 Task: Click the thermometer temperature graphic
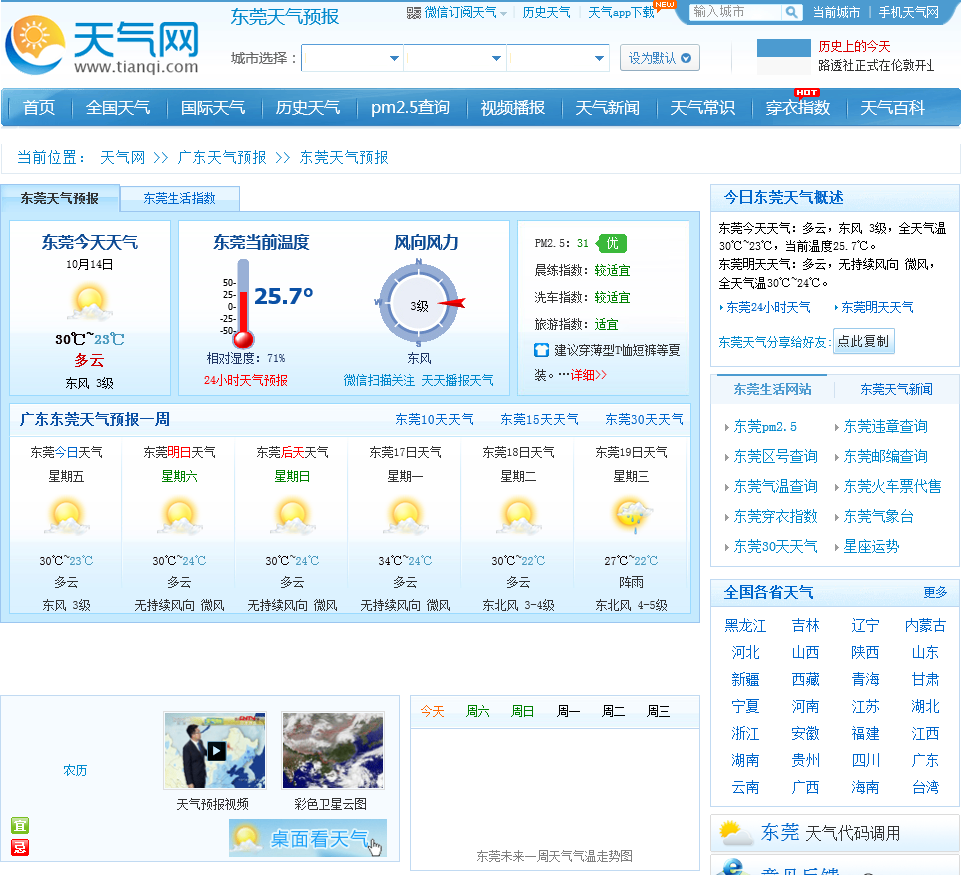(243, 303)
